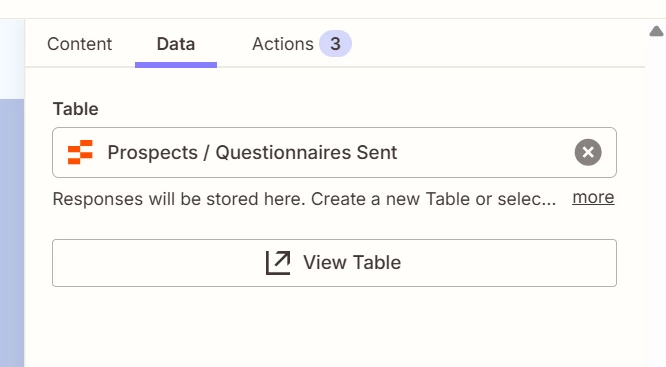Click the empty panel area below View Table

point(334,327)
